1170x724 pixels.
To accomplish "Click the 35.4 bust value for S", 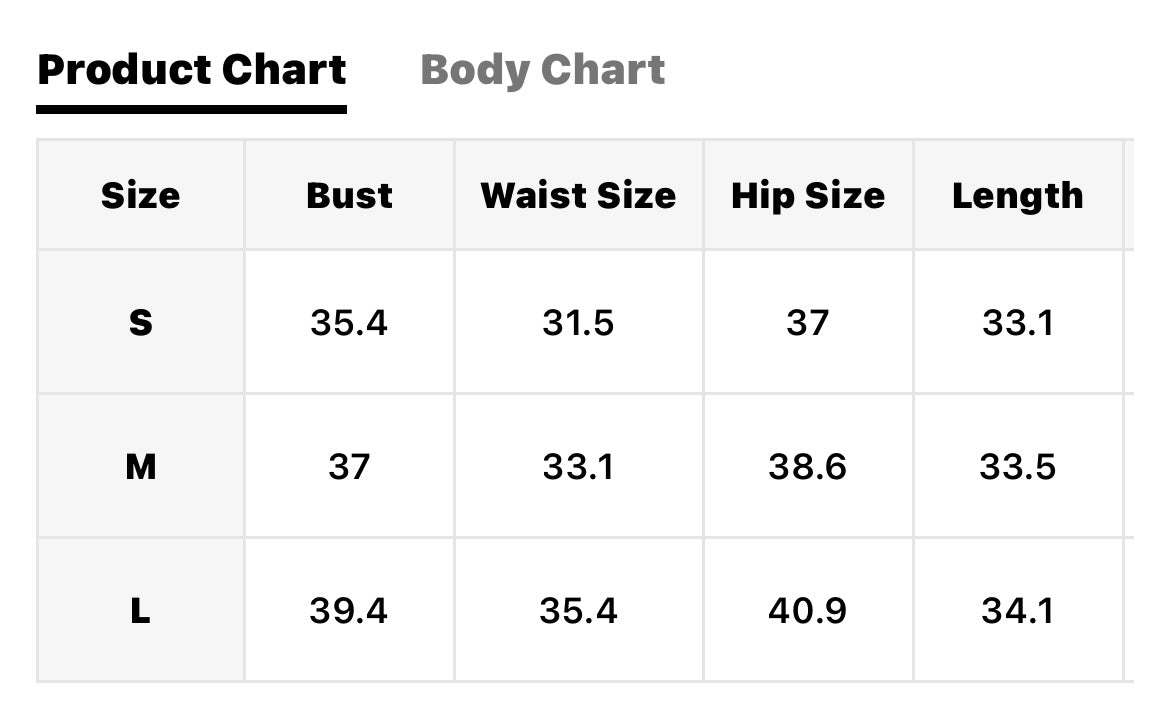I will 349,323.
